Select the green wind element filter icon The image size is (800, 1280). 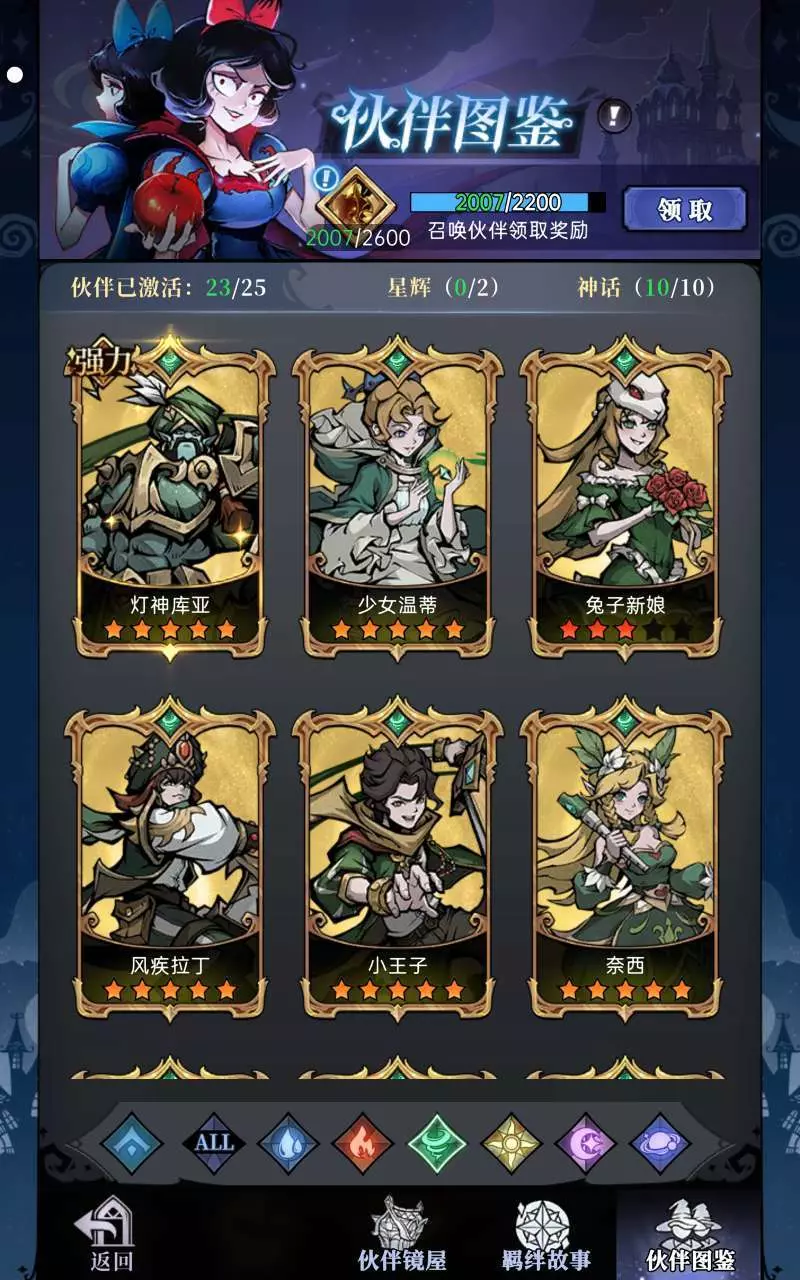coord(438,1142)
